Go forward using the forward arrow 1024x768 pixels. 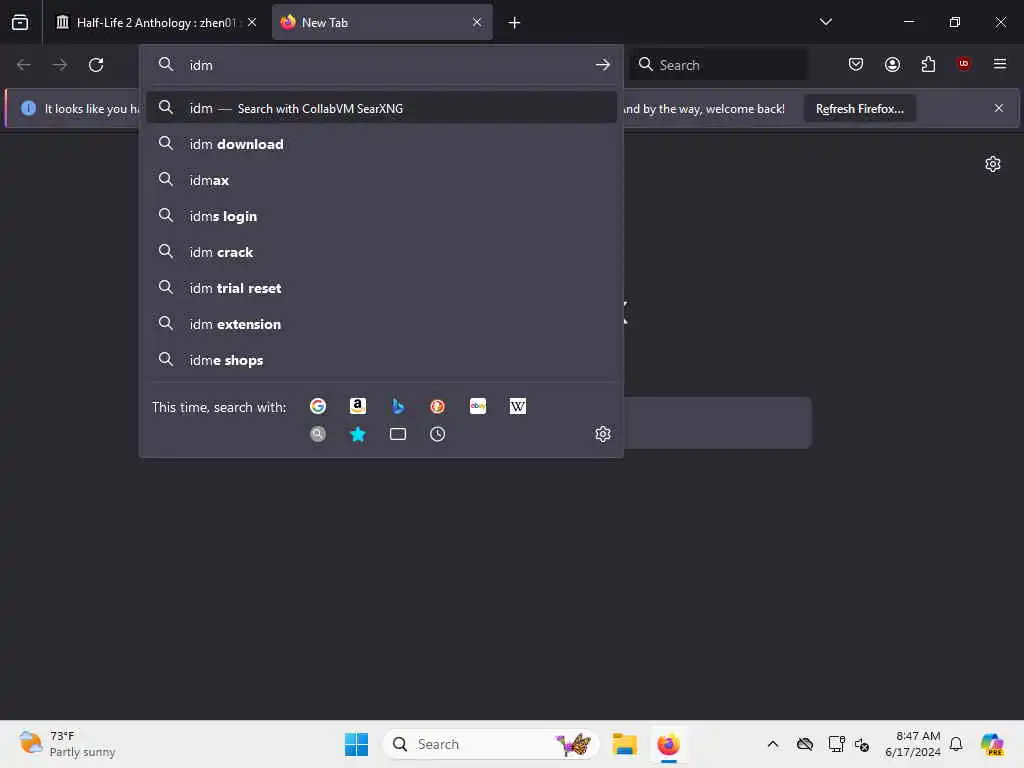(x=59, y=65)
